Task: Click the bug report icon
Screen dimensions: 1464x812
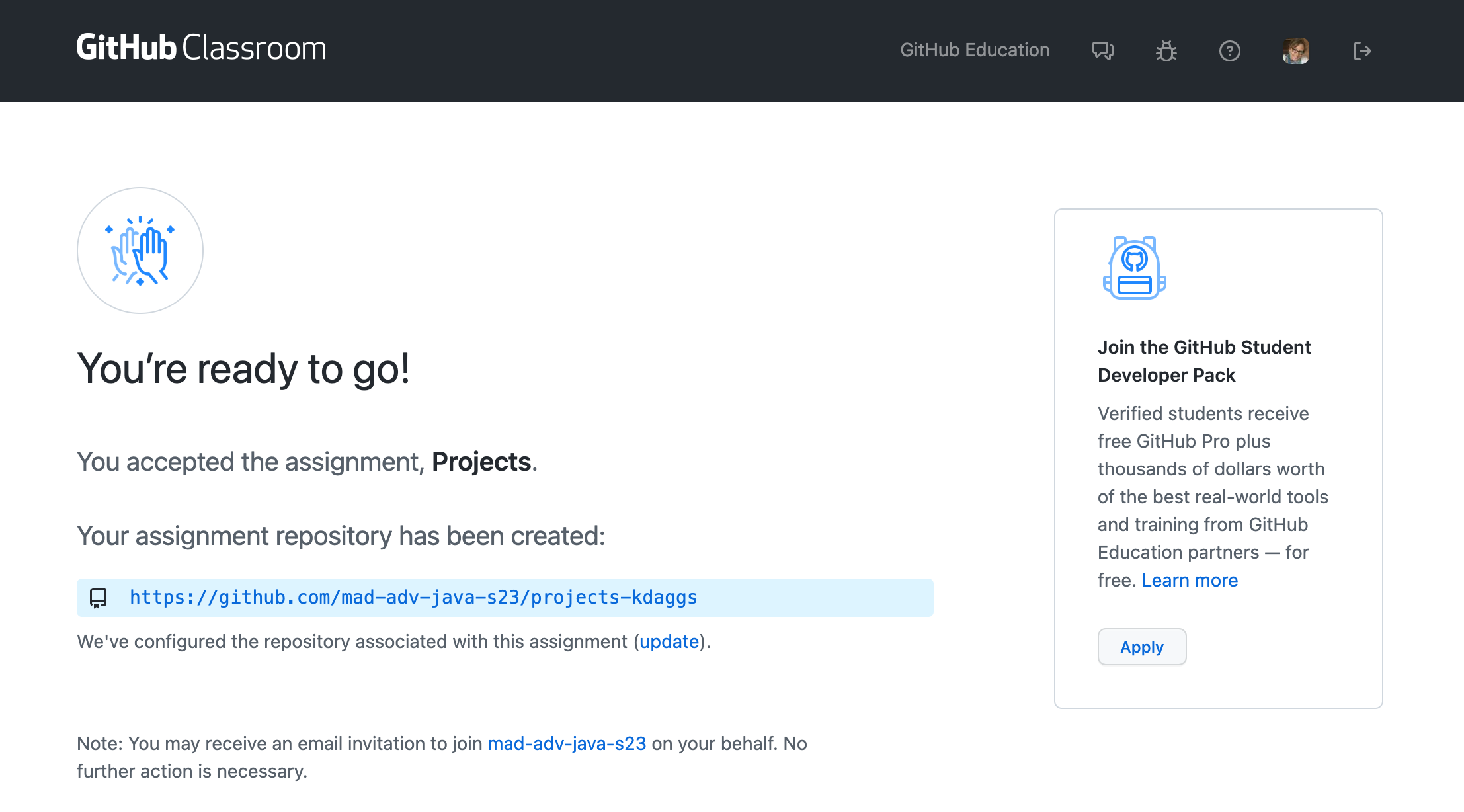Action: click(1166, 51)
